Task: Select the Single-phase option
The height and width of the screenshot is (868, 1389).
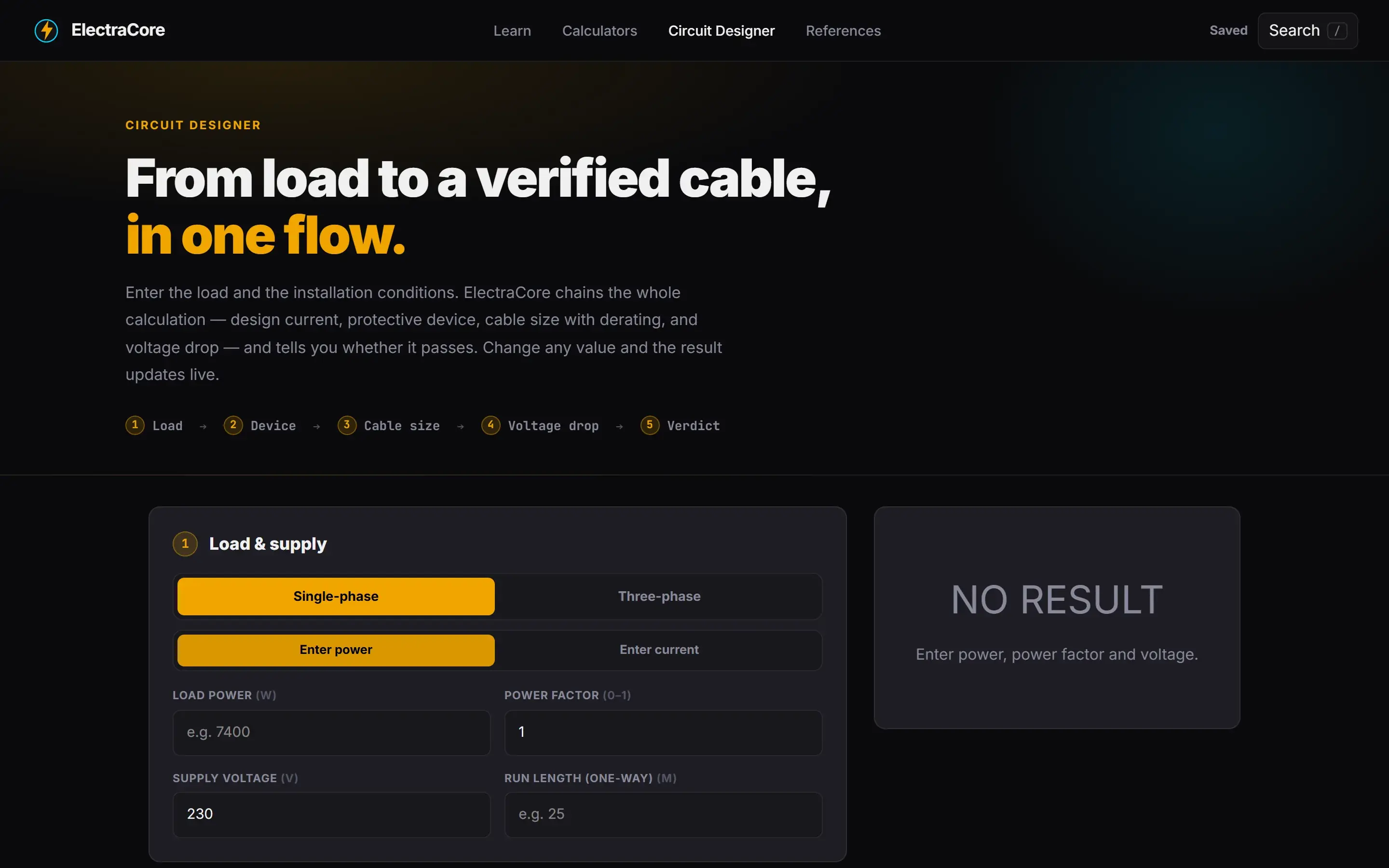Action: [336, 596]
